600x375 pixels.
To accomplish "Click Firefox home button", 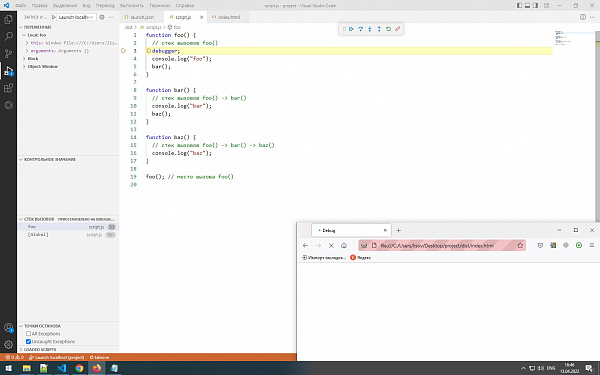I will pyautogui.click(x=344, y=245).
